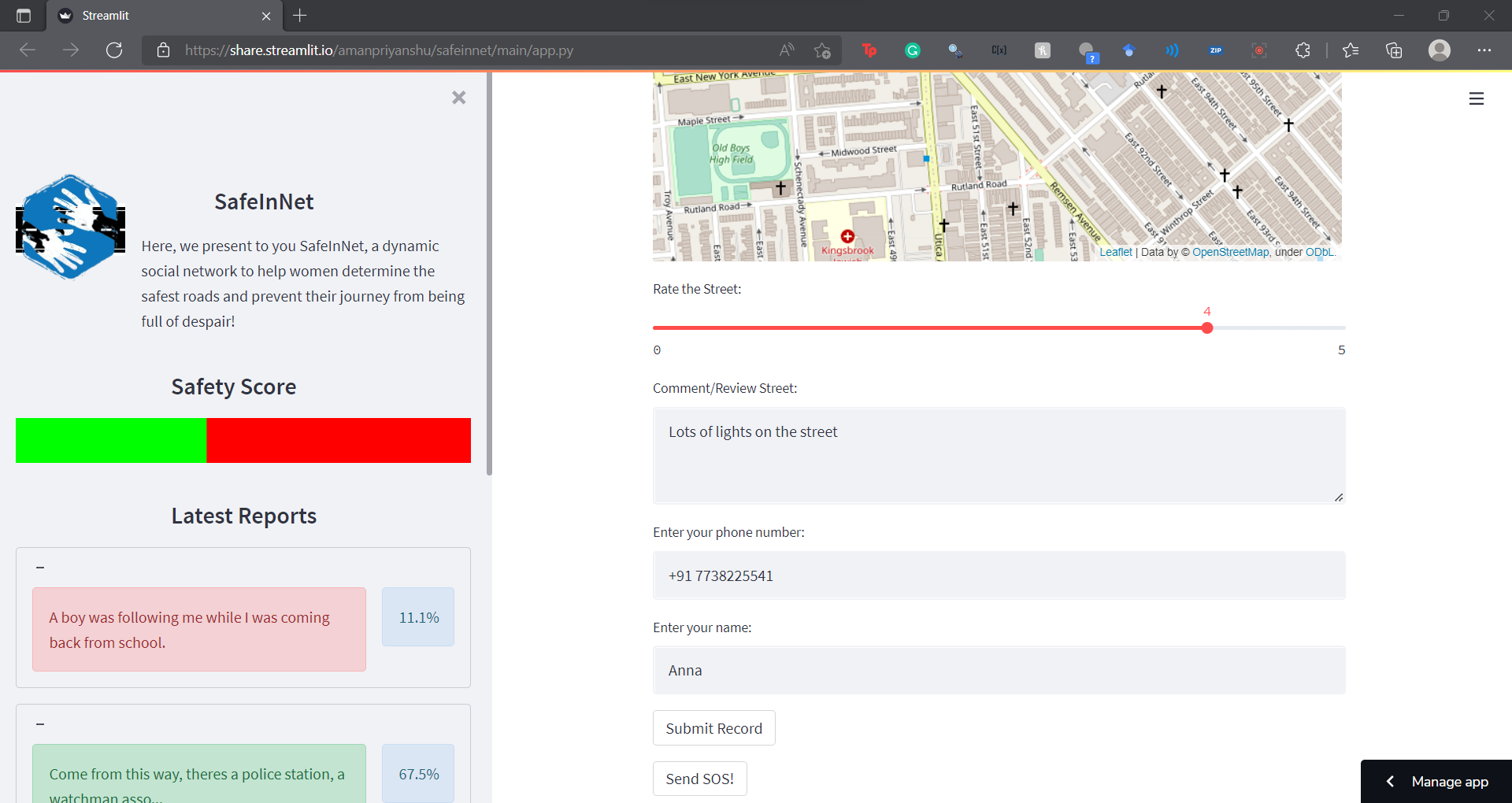Screen dimensions: 1512x803
Task: Click the 67.5% score badge
Action: coord(418,774)
